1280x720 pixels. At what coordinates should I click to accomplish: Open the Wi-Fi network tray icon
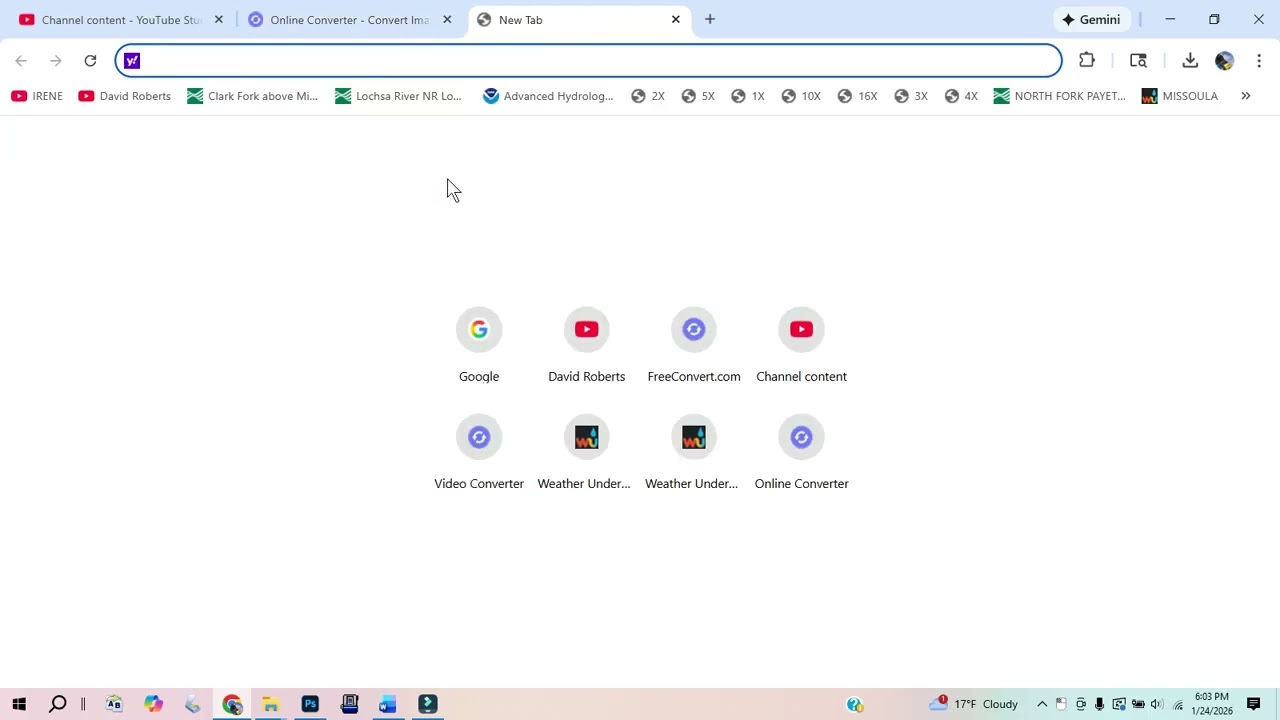pos(1178,704)
